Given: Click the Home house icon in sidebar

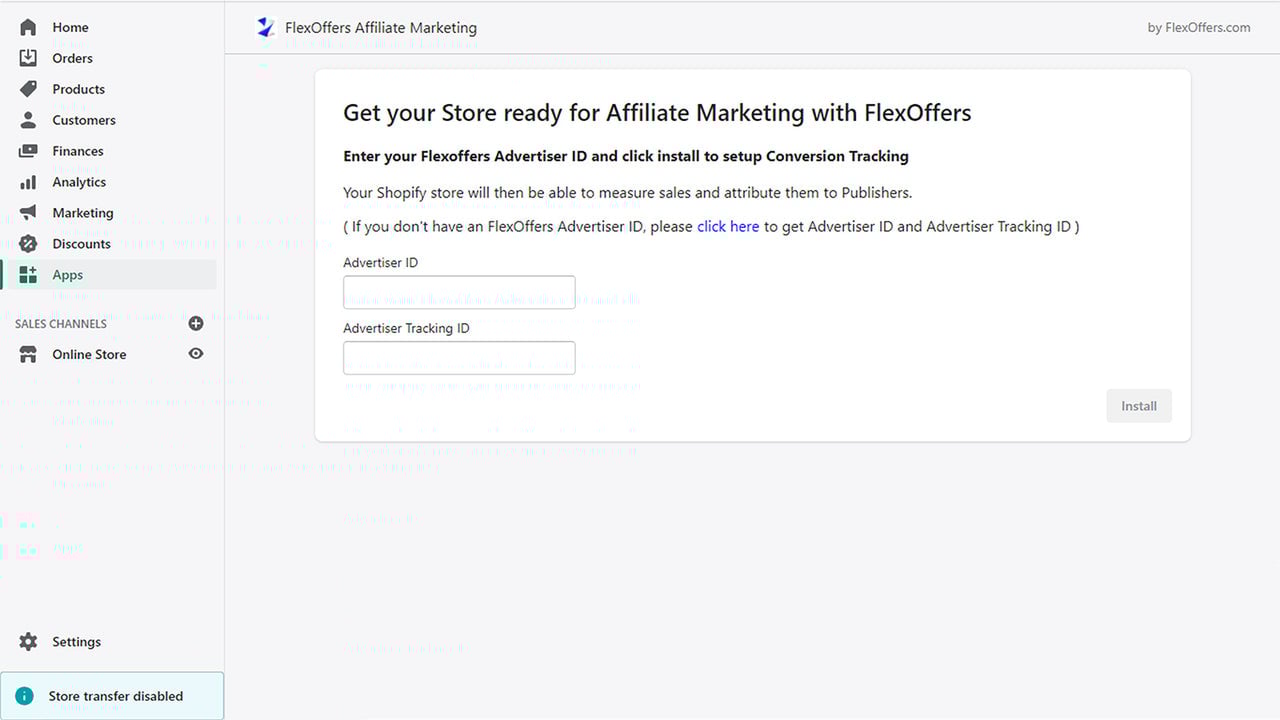Looking at the screenshot, I should (x=28, y=27).
